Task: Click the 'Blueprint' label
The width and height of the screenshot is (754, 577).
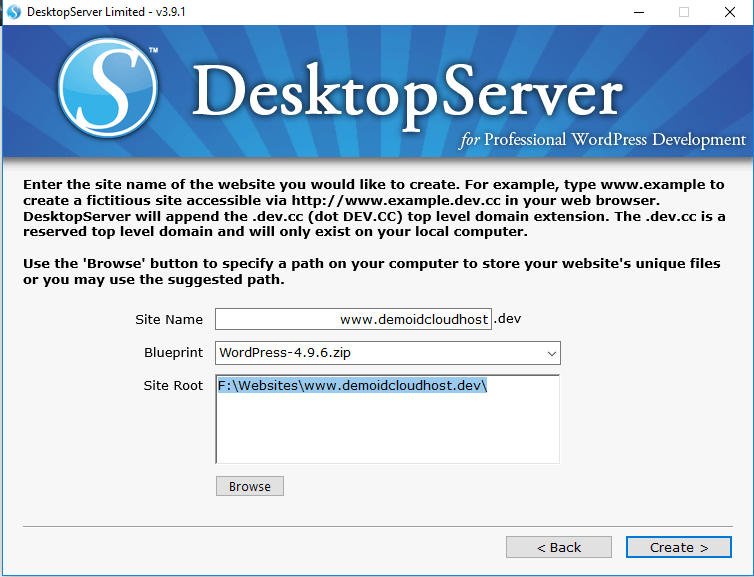Action: tap(174, 353)
